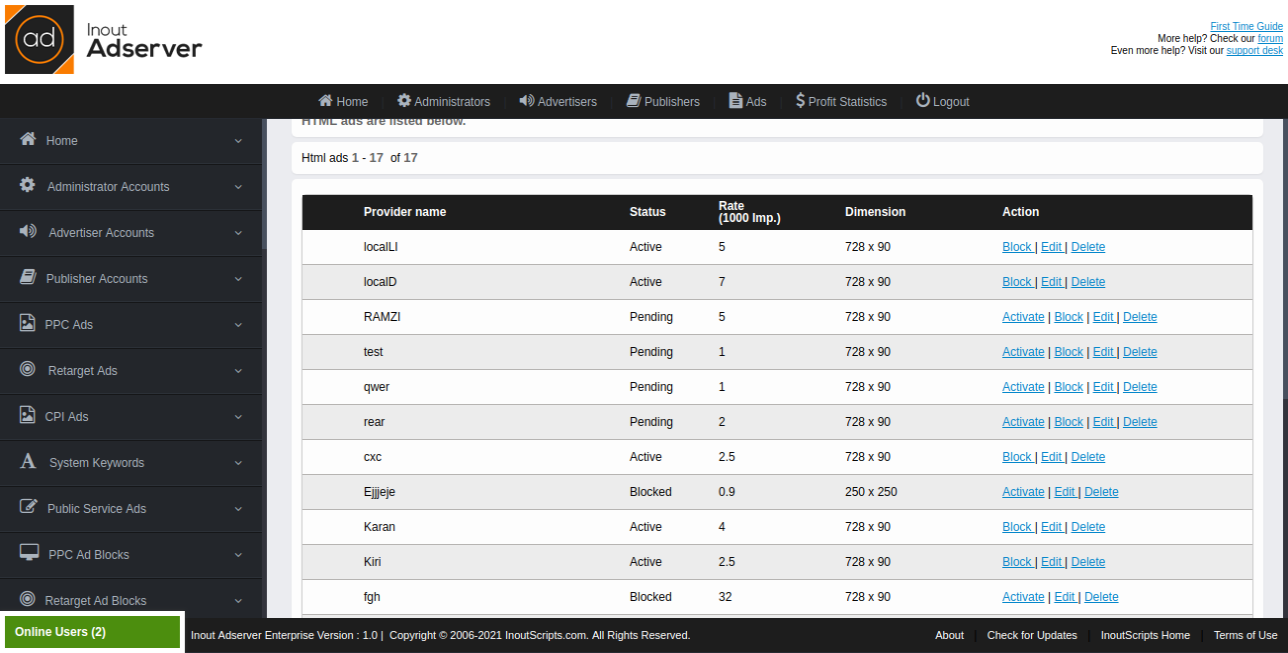Click the house icon in top navigation
Screen dimensions: 1288x653
(x=325, y=100)
